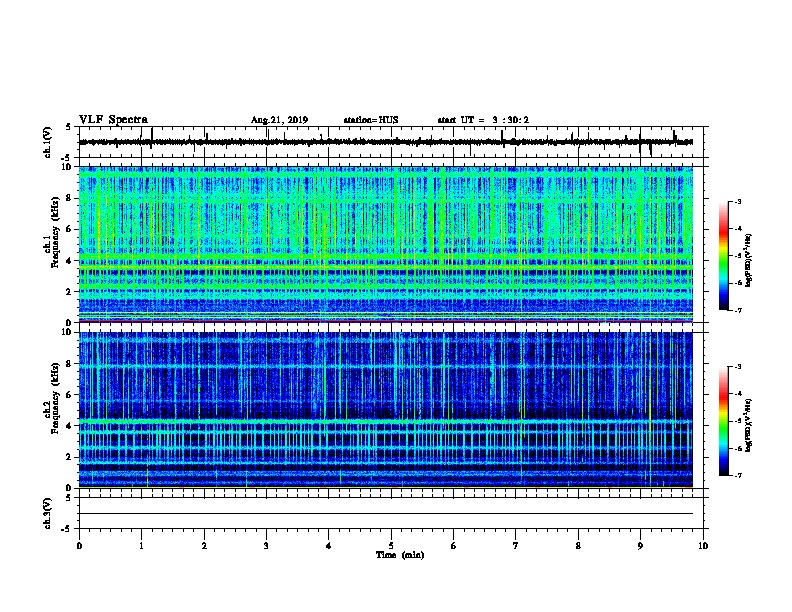792x612 pixels.
Task: Click time axis tick label '4'
Action: (329, 546)
